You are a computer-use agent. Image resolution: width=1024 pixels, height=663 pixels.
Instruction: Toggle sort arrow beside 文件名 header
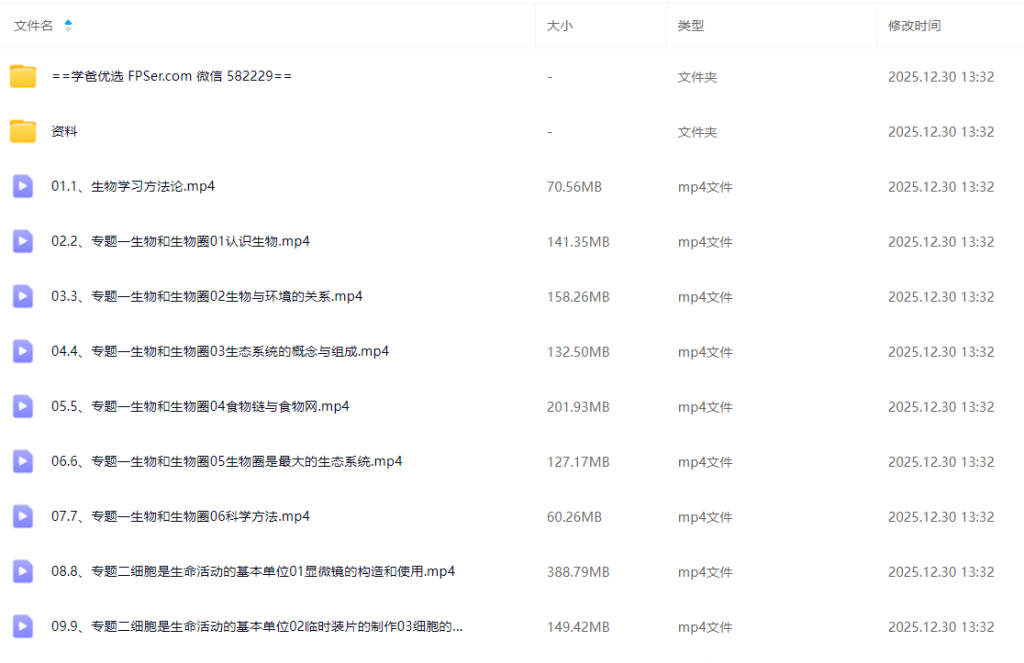tap(68, 26)
